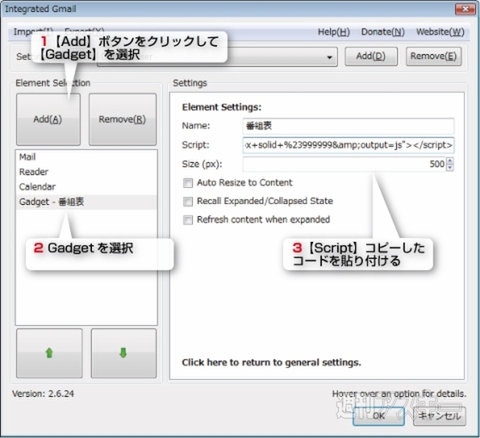Screen dimensions: 480x438
Task: Click the Script input field
Action: [348, 145]
